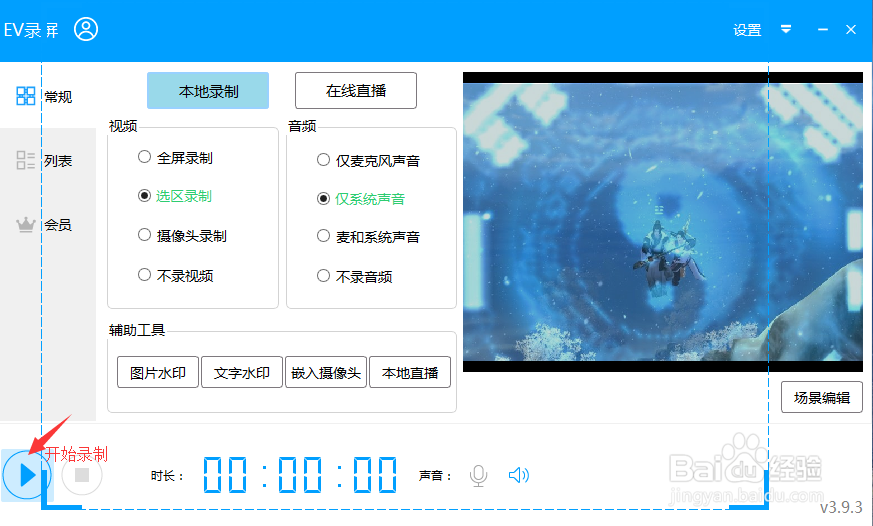The width and height of the screenshot is (873, 526).
Task: Click the 本地直播 button
Action: tap(410, 372)
